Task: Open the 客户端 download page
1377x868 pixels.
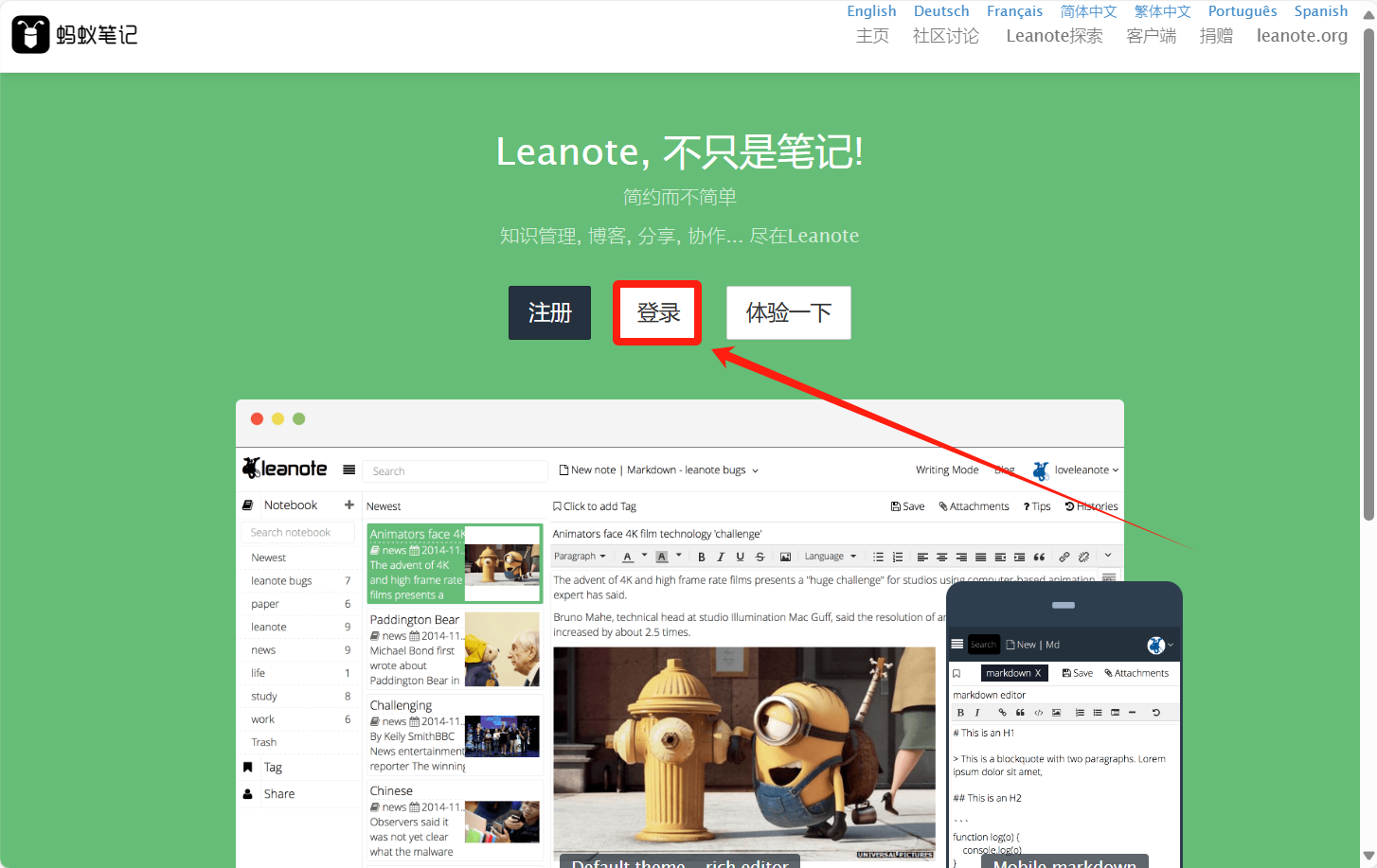Action: (x=1151, y=36)
